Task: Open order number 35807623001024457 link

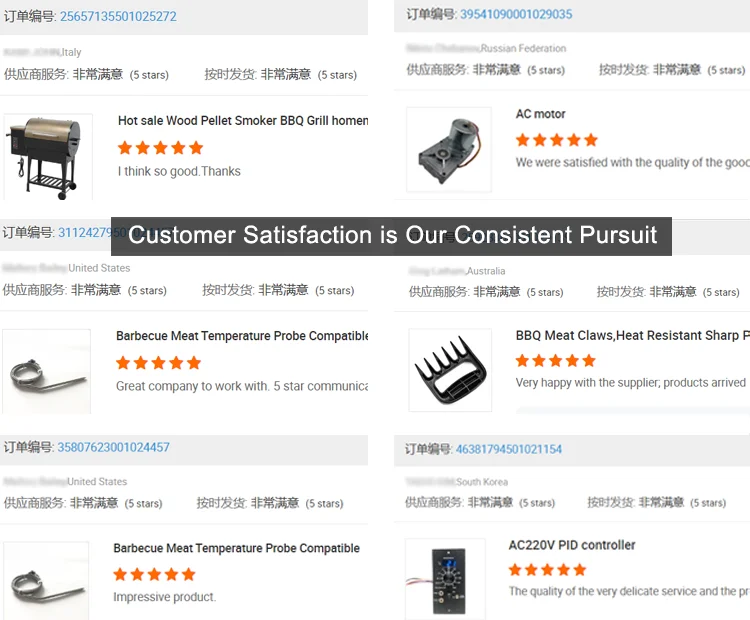Action: pyautogui.click(x=113, y=447)
